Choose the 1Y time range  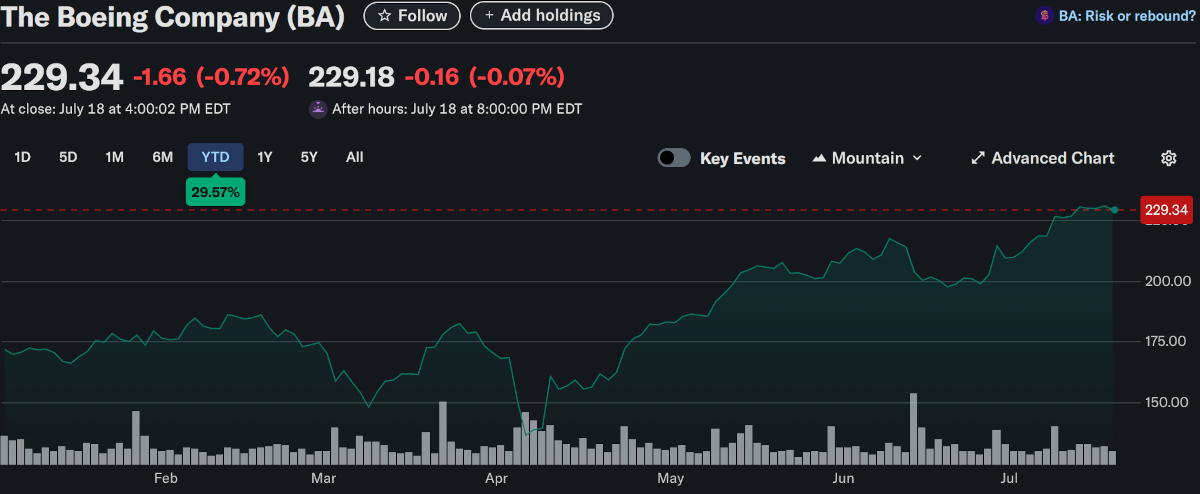tap(265, 157)
